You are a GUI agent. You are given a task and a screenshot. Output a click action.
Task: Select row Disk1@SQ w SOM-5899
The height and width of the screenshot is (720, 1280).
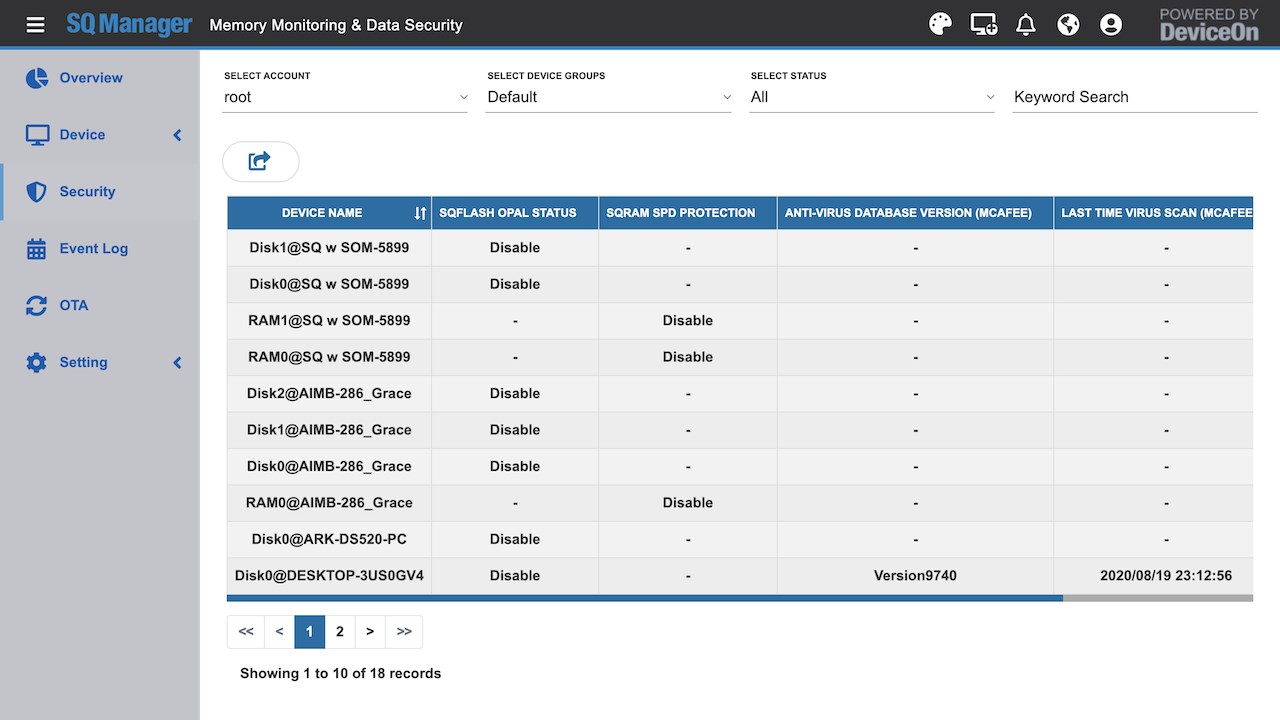(x=740, y=248)
